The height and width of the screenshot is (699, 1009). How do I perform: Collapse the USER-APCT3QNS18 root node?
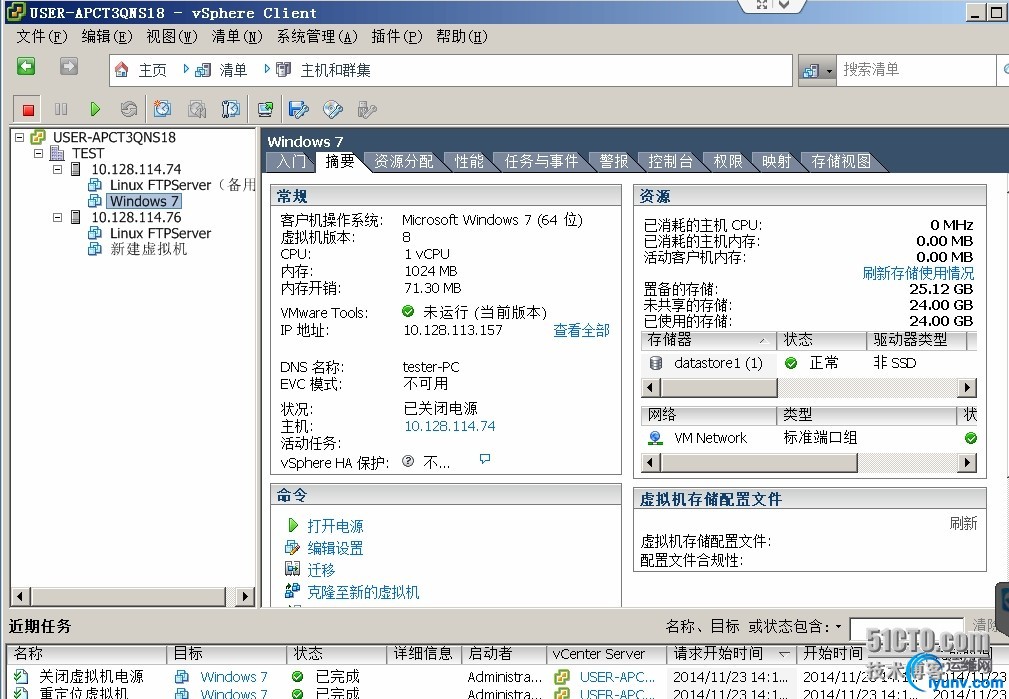19,137
